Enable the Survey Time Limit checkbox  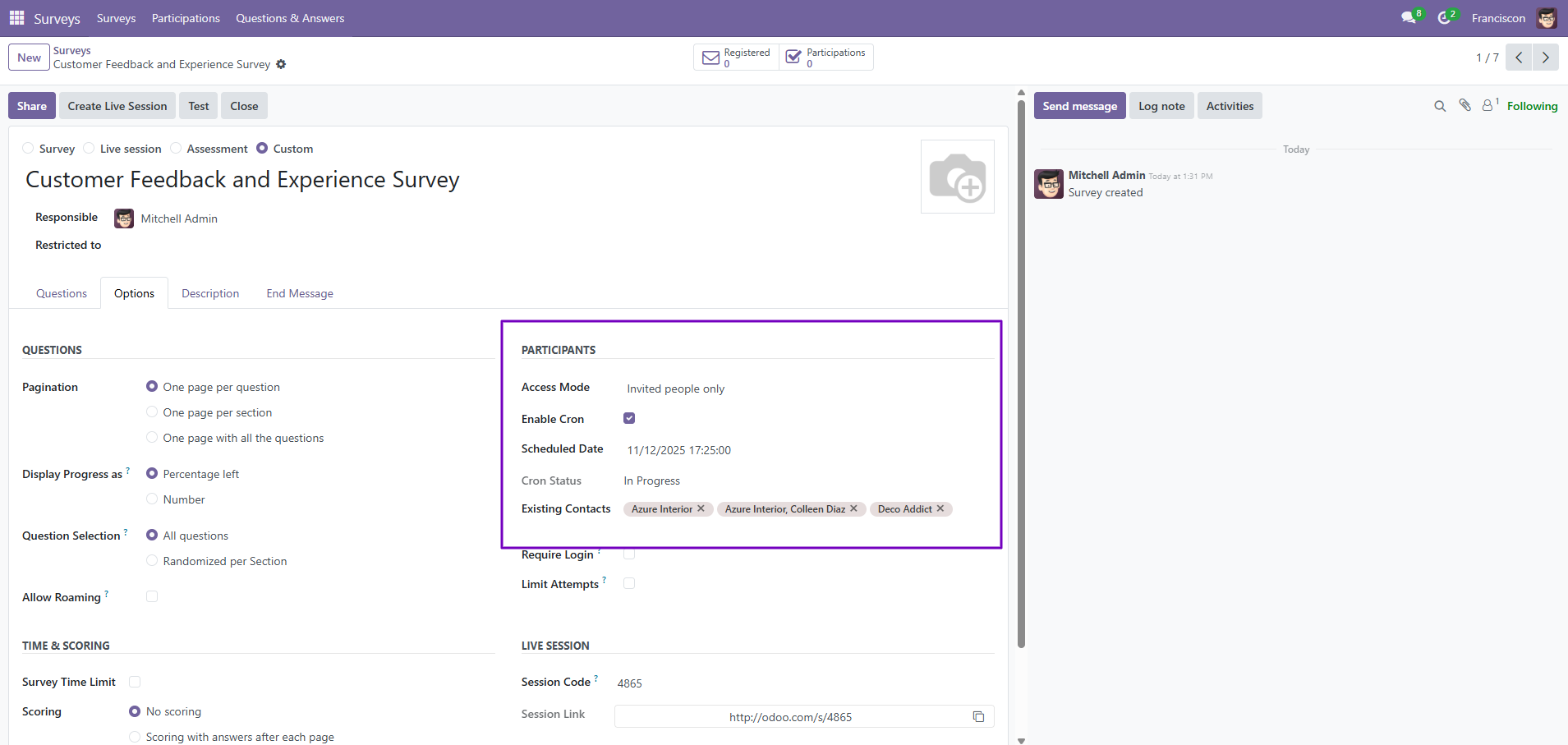[135, 681]
